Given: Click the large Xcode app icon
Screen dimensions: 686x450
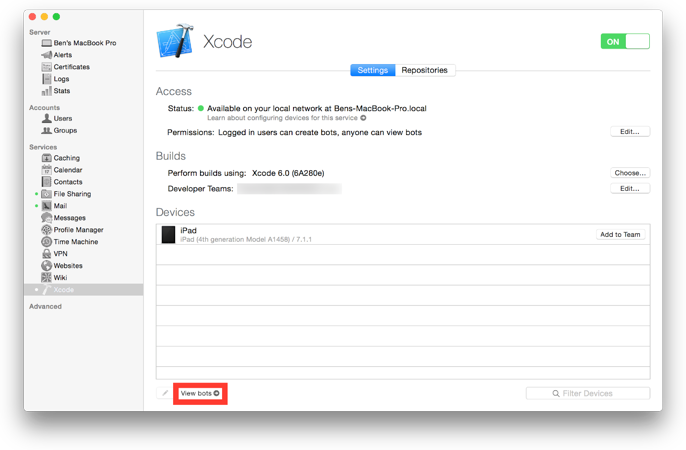Looking at the screenshot, I should (175, 41).
